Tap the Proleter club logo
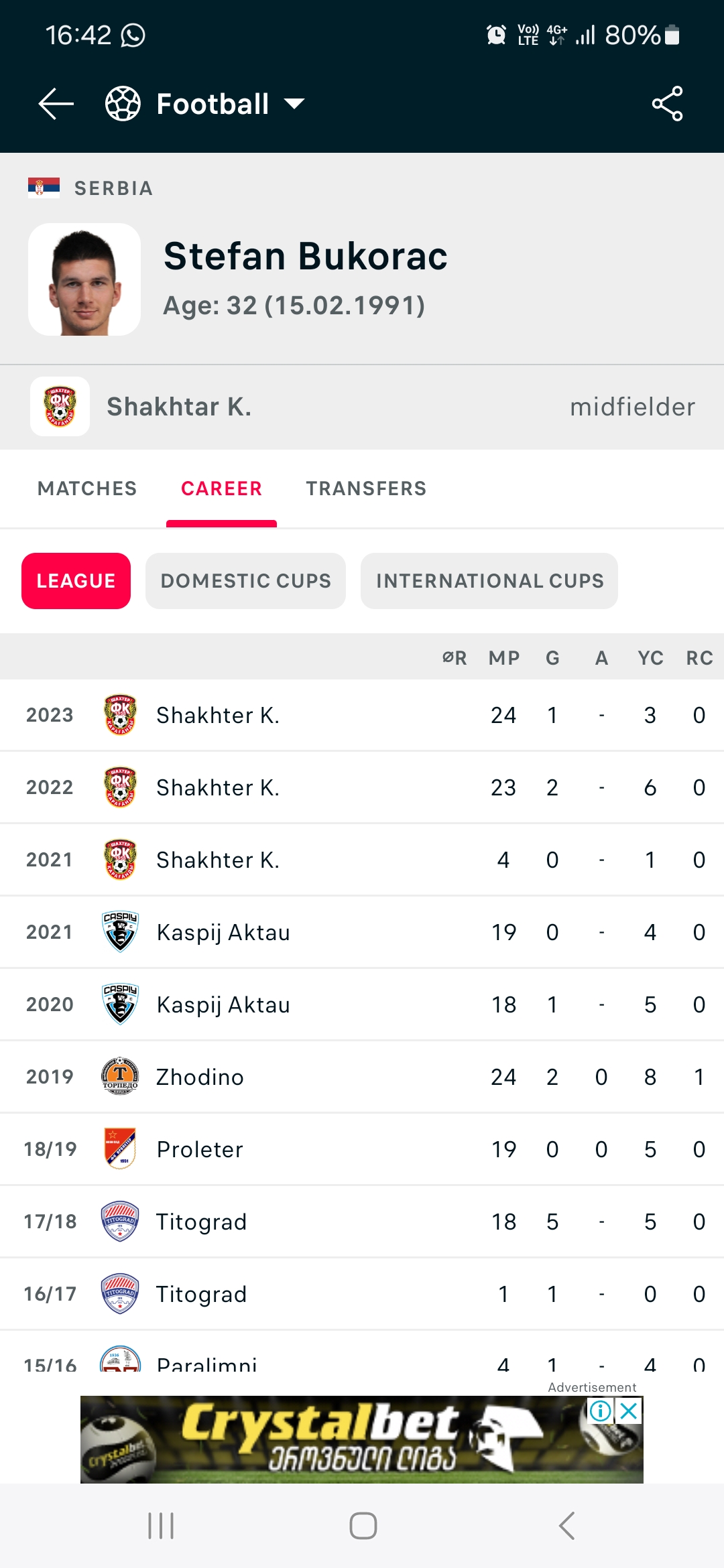The image size is (724, 1568). tap(120, 1149)
